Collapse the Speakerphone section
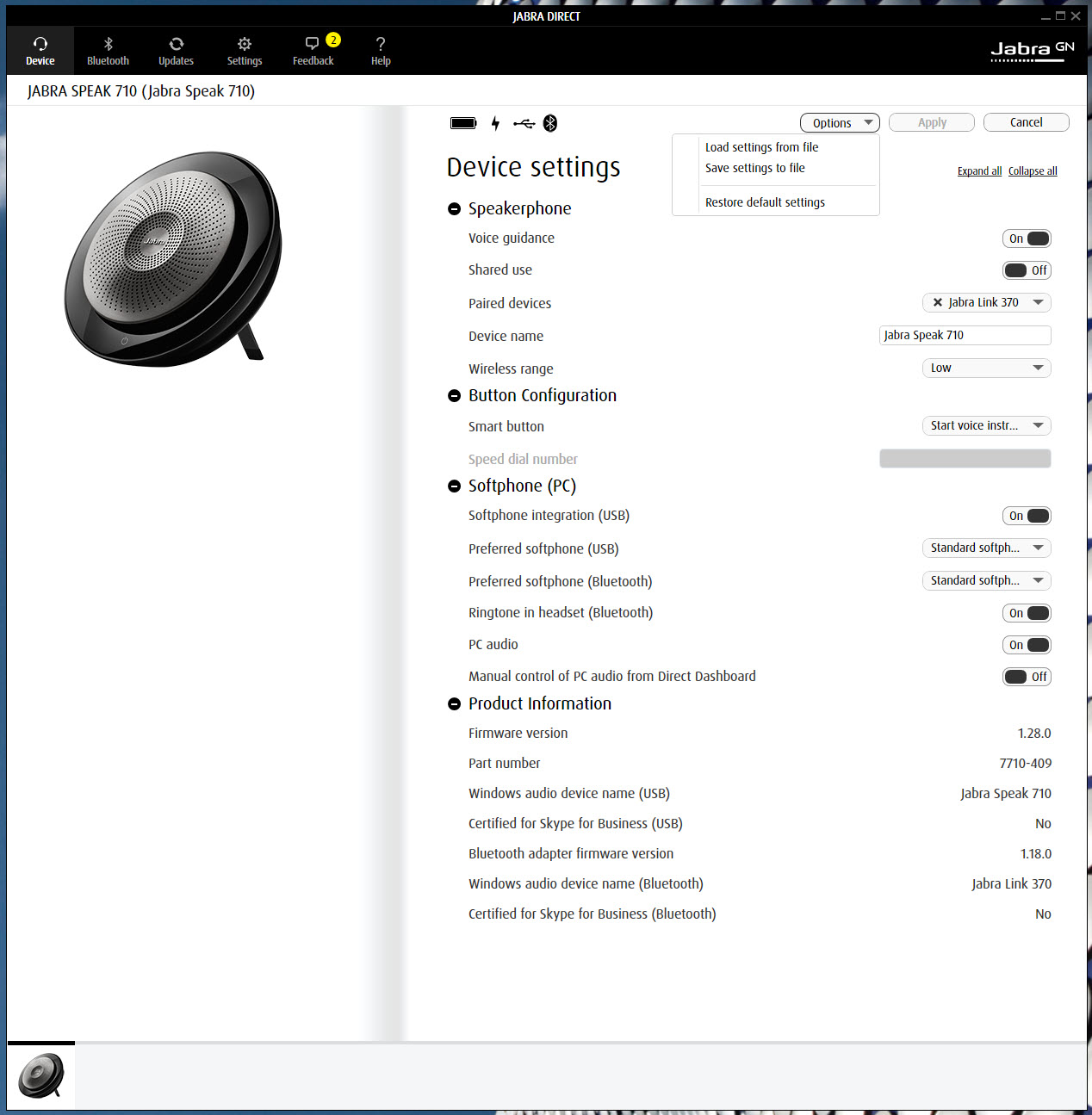1092x1115 pixels. pyautogui.click(x=455, y=209)
